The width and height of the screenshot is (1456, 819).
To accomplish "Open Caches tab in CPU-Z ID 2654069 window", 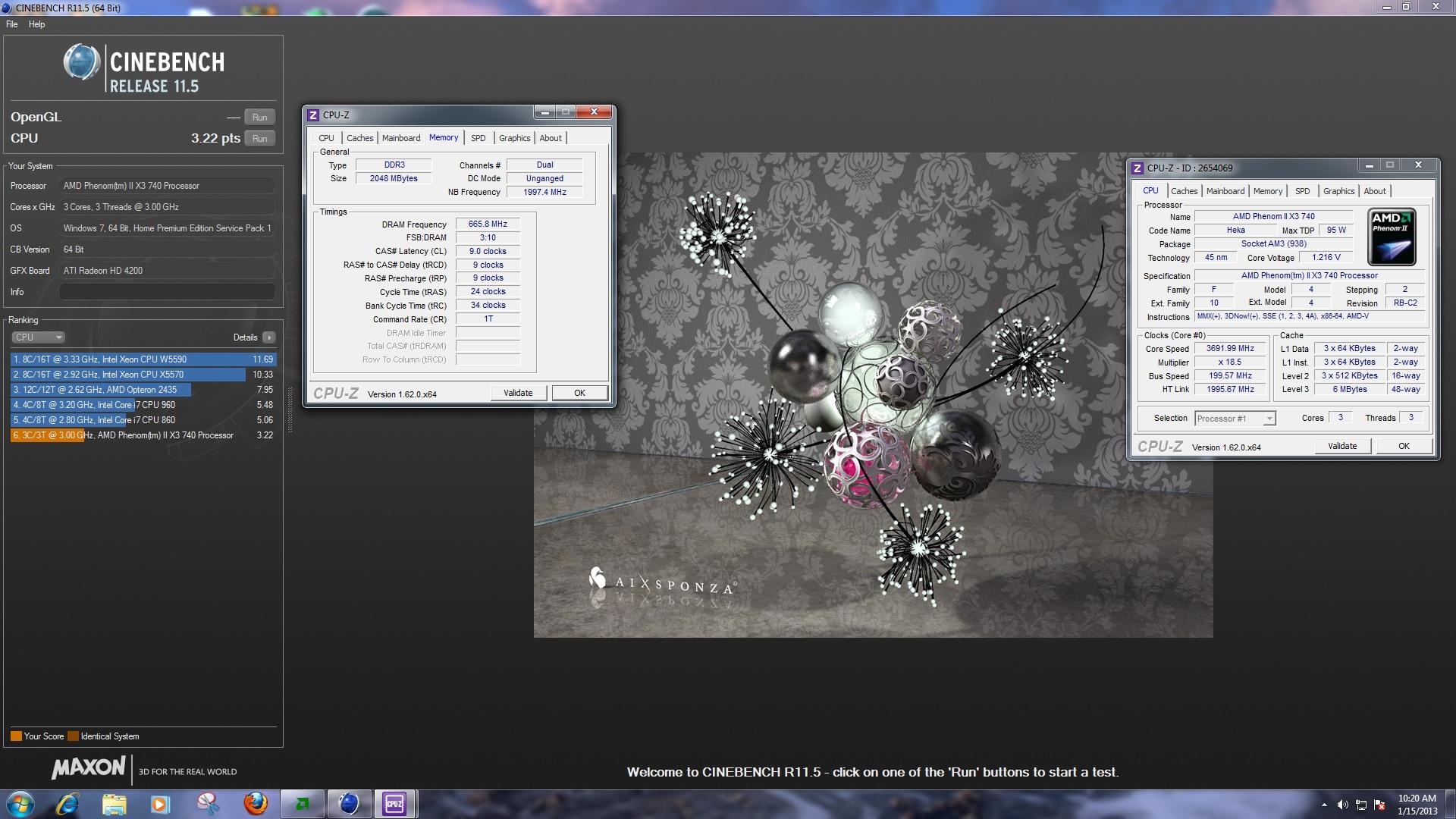I will pyautogui.click(x=1184, y=191).
